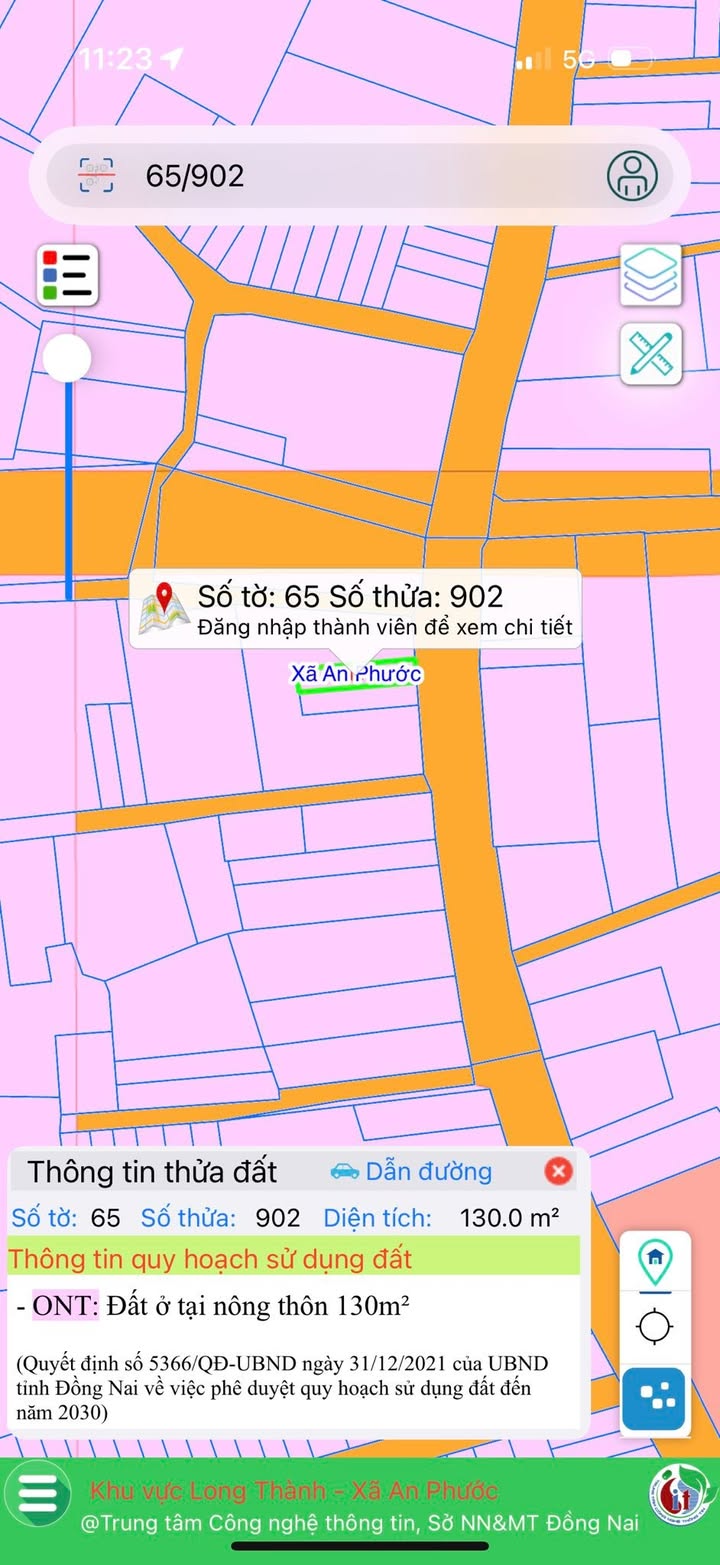The height and width of the screenshot is (1565, 720).
Task: Tap the home location pin icon
Action: 655,1261
